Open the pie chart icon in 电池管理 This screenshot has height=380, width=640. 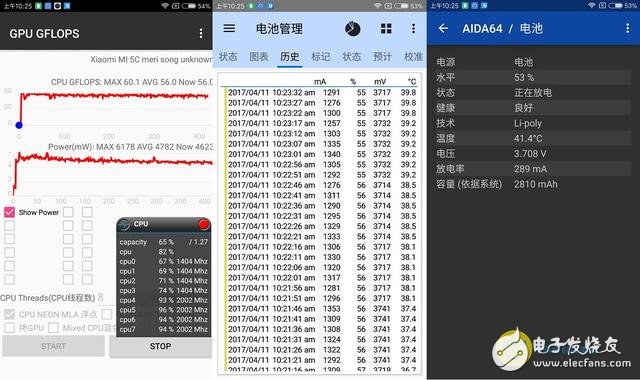point(352,29)
